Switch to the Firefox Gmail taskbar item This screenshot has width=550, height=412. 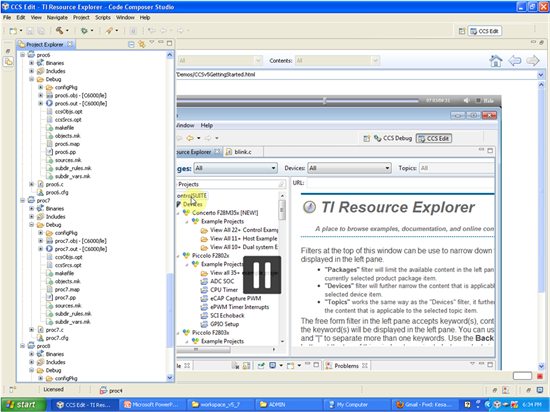[x=425, y=405]
